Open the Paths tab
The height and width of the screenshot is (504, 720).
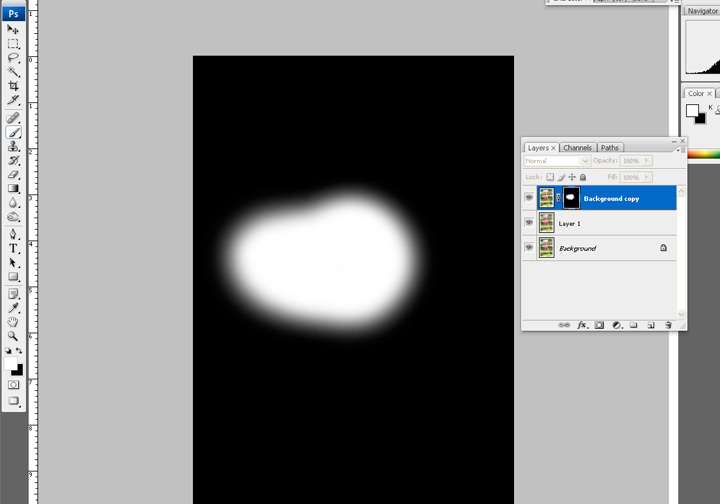610,148
